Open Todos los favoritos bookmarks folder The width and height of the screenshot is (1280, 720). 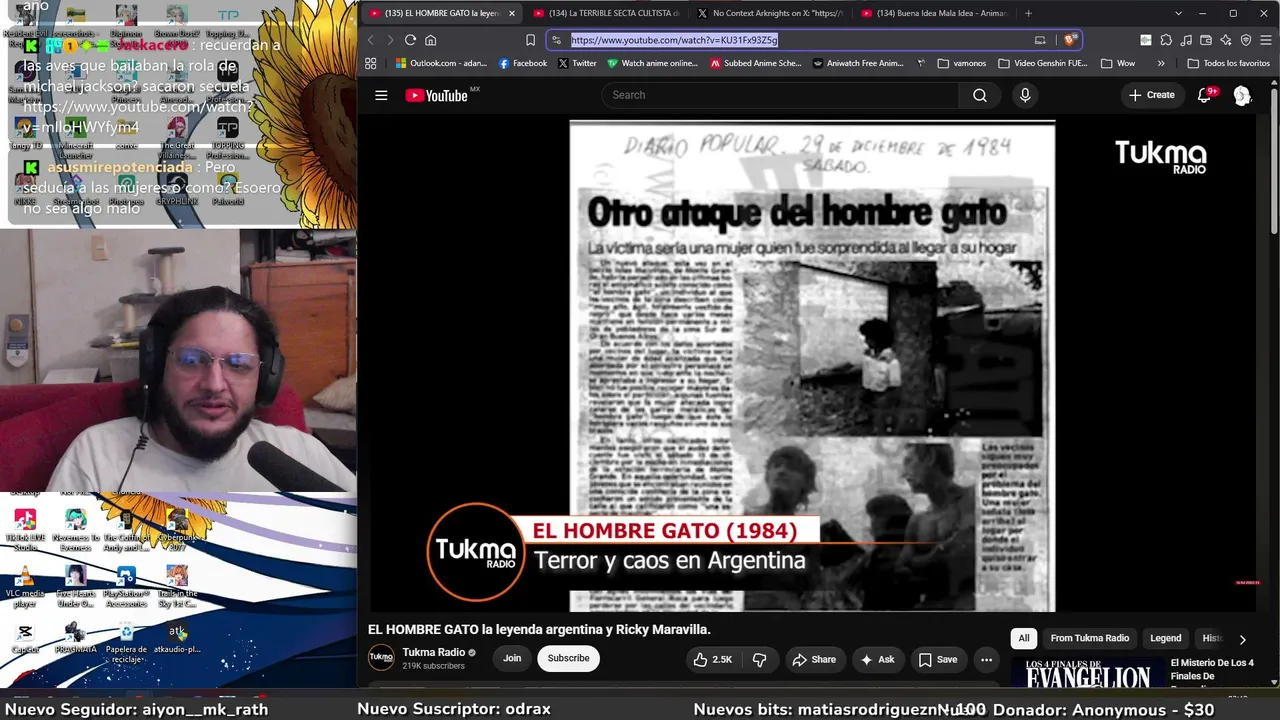[1228, 63]
